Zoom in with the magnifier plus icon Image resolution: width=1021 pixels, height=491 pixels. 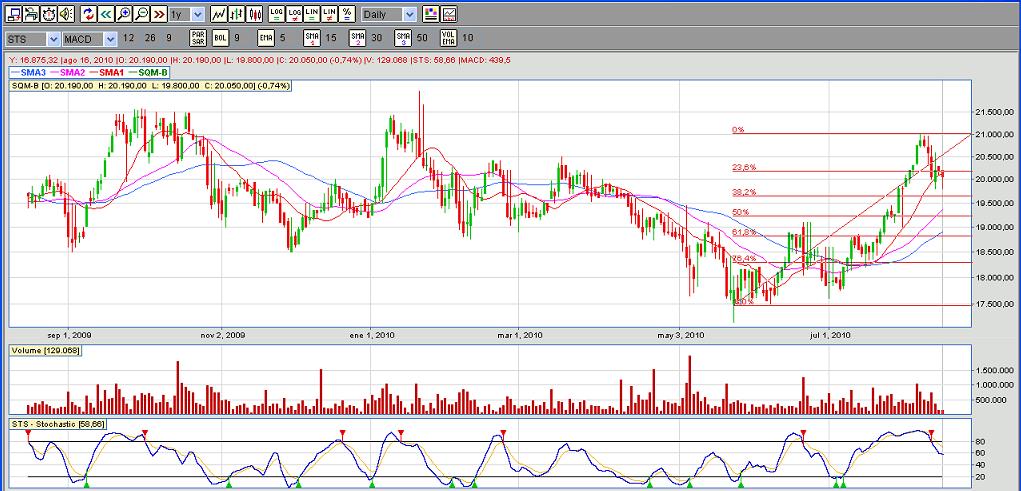(x=124, y=14)
